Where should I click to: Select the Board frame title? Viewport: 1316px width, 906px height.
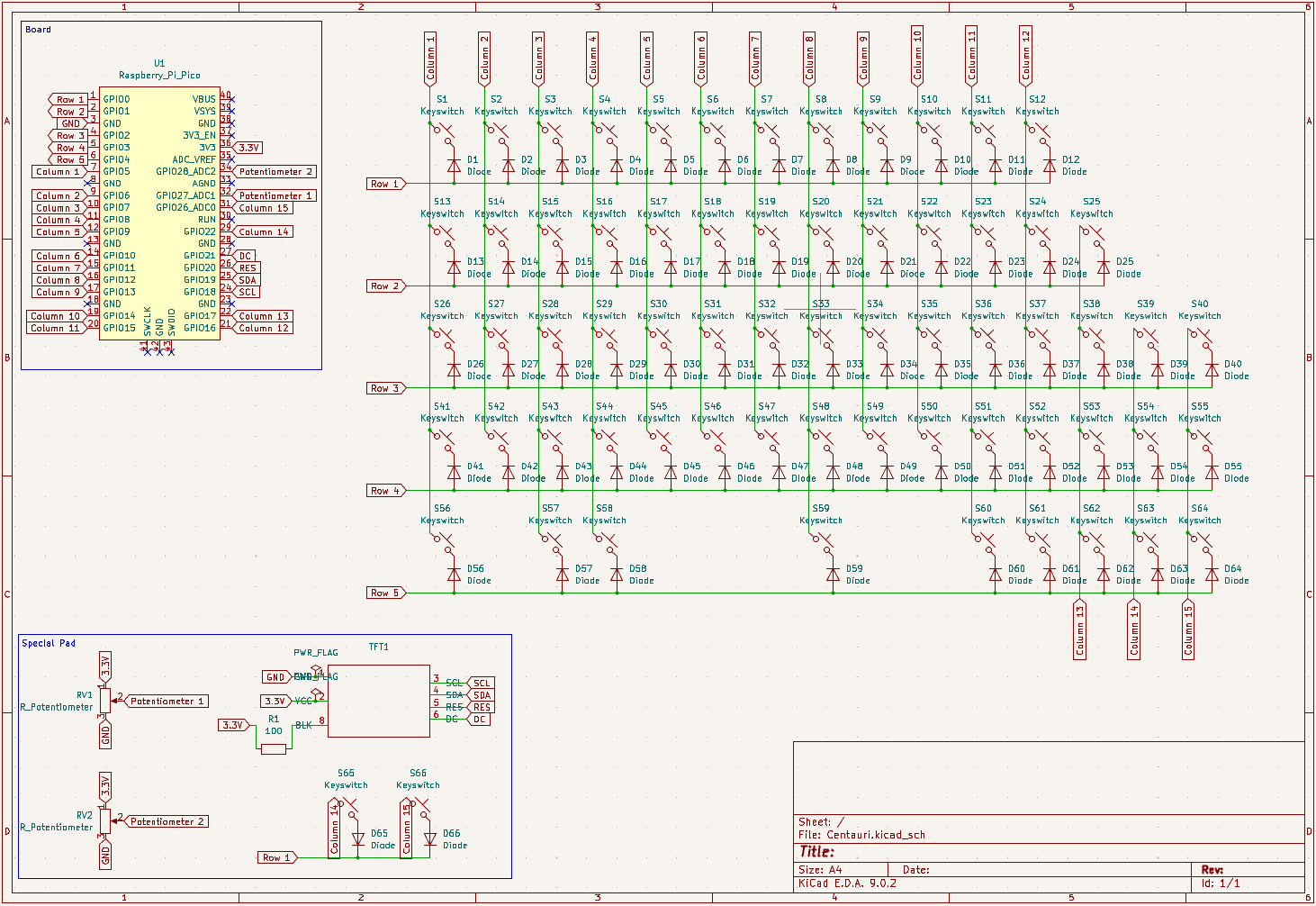[x=38, y=30]
